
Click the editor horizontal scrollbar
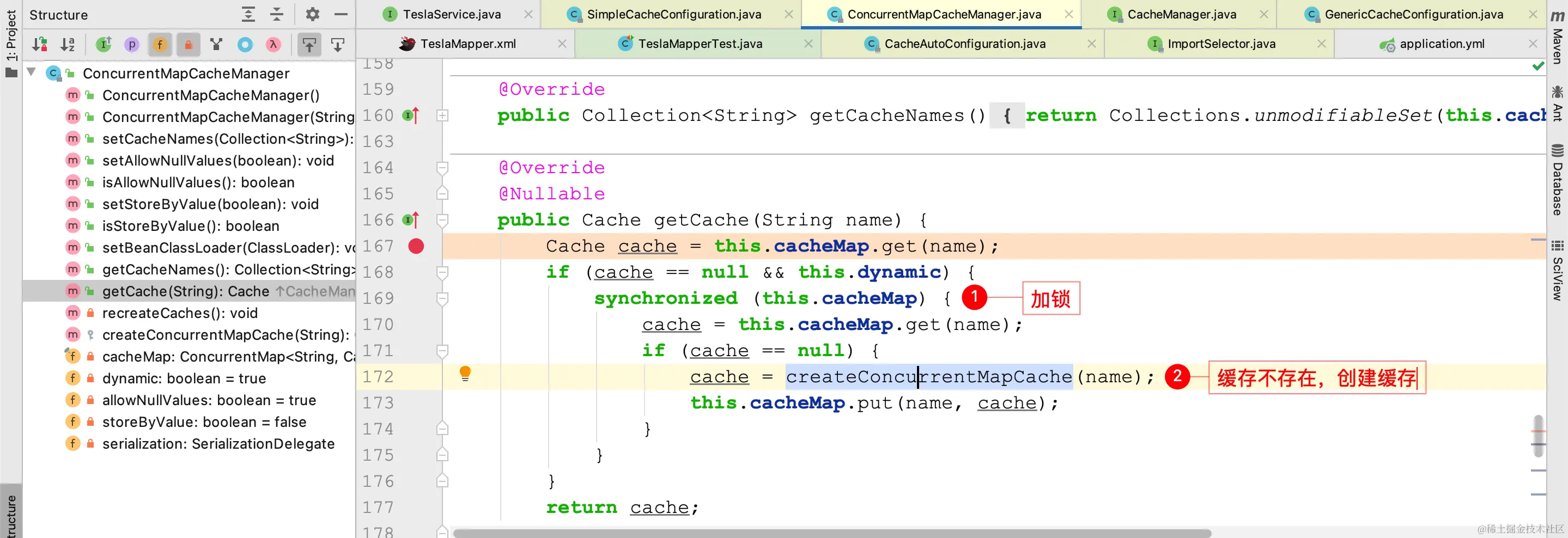coord(832,533)
